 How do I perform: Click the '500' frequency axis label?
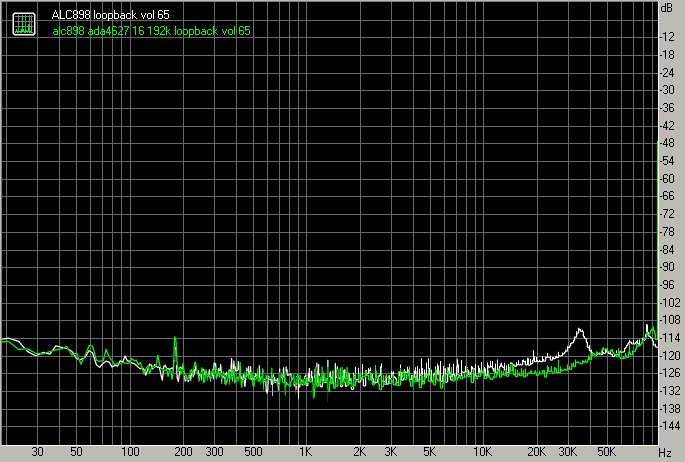click(x=253, y=452)
